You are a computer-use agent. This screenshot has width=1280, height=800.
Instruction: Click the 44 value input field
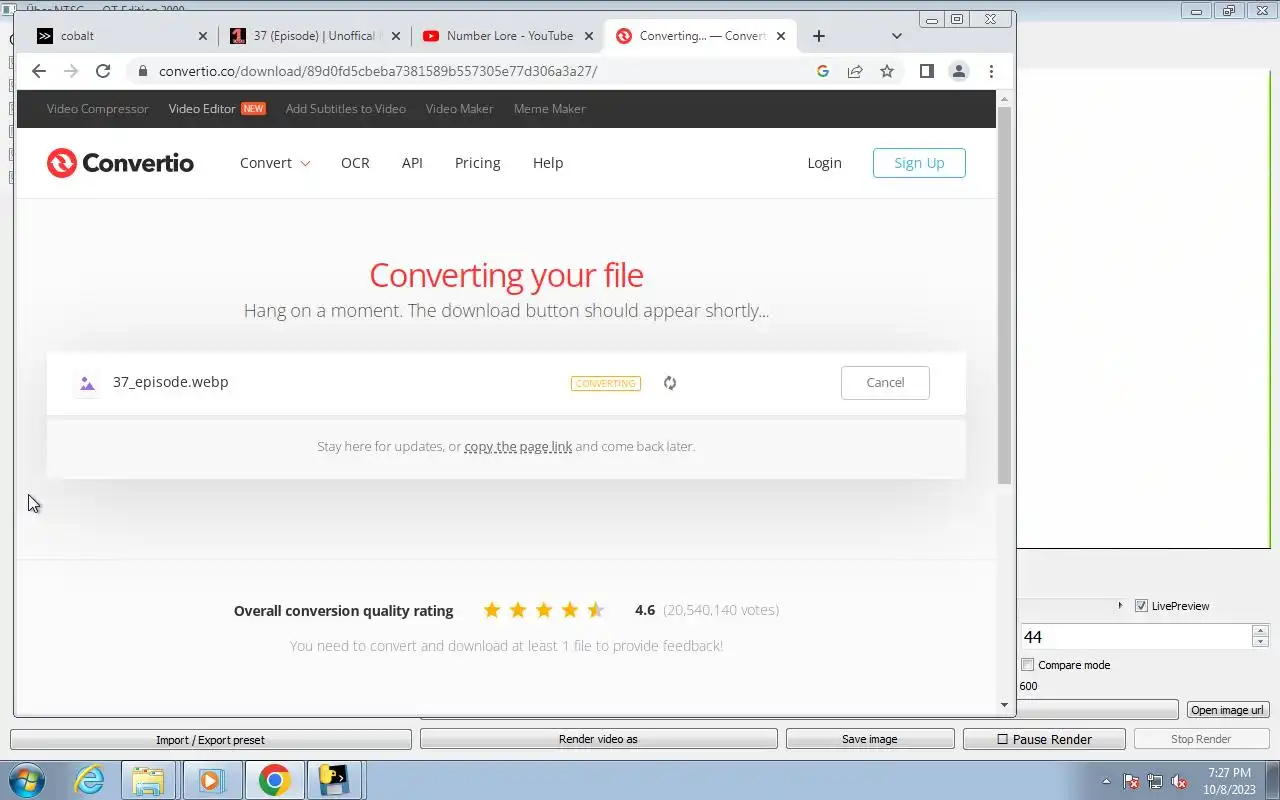pos(1135,637)
